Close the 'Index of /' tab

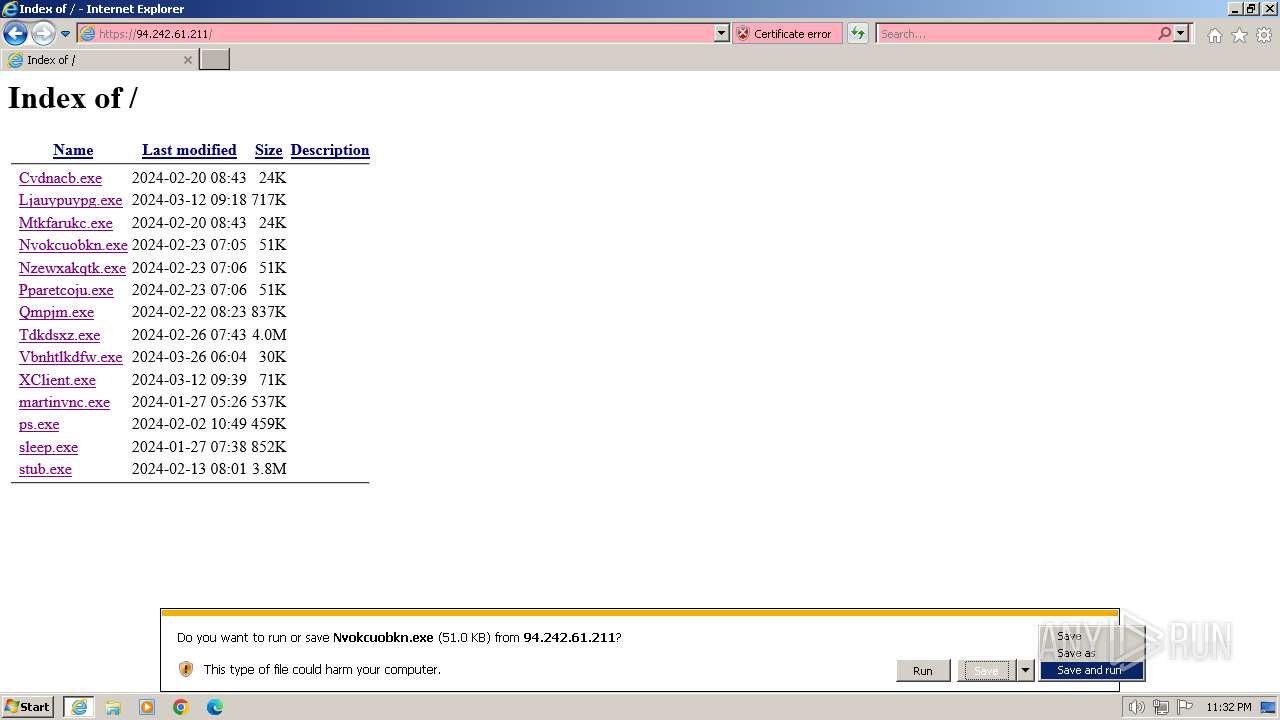point(187,60)
